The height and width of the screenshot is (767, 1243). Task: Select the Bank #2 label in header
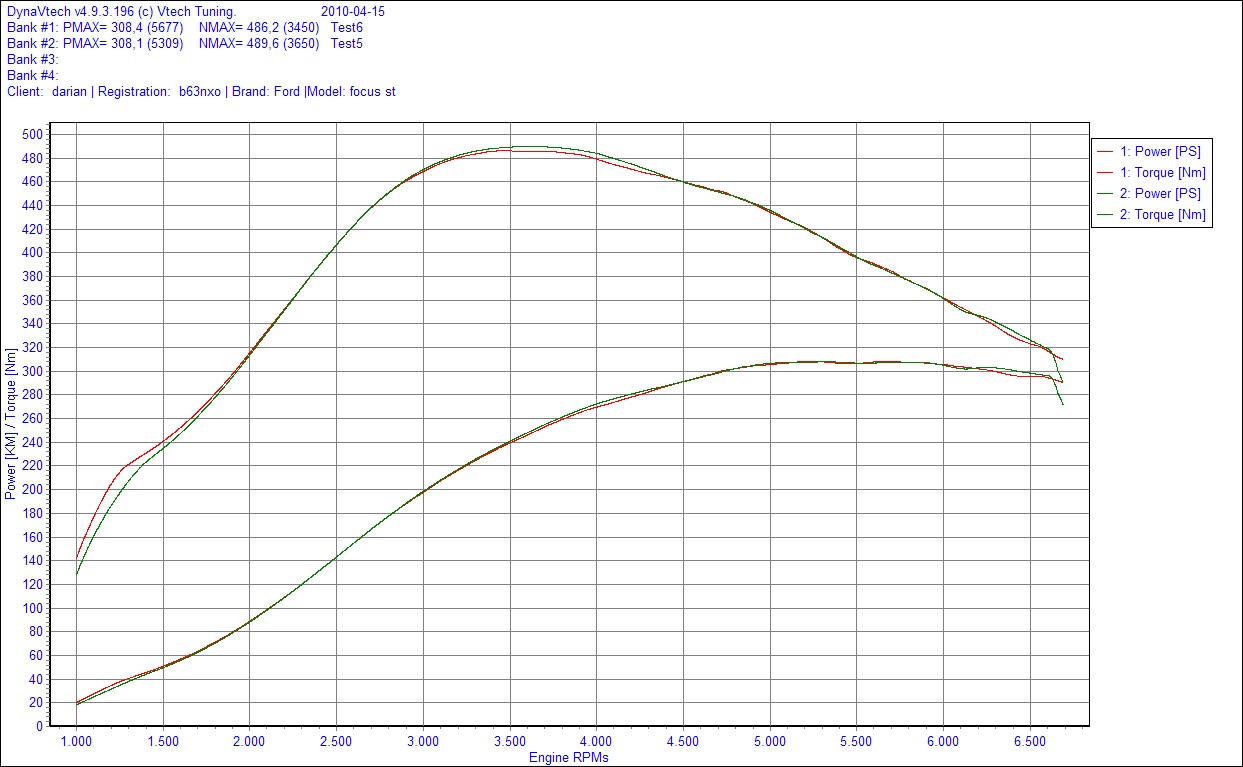(32, 44)
